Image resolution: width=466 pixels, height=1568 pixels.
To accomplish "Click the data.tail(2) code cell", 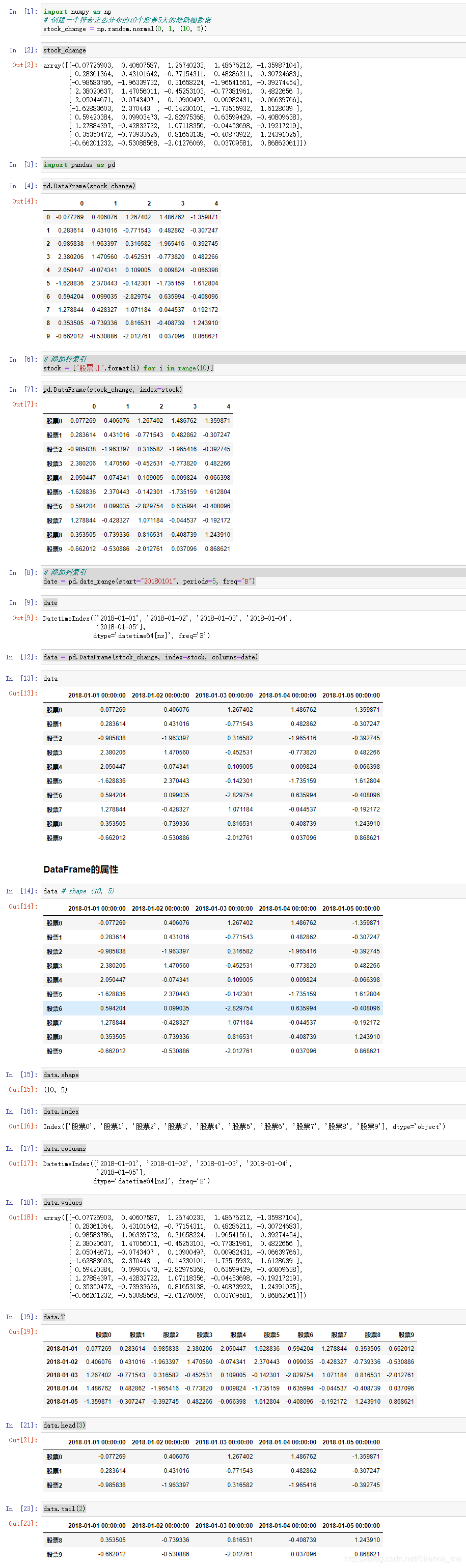I will point(254,1508).
